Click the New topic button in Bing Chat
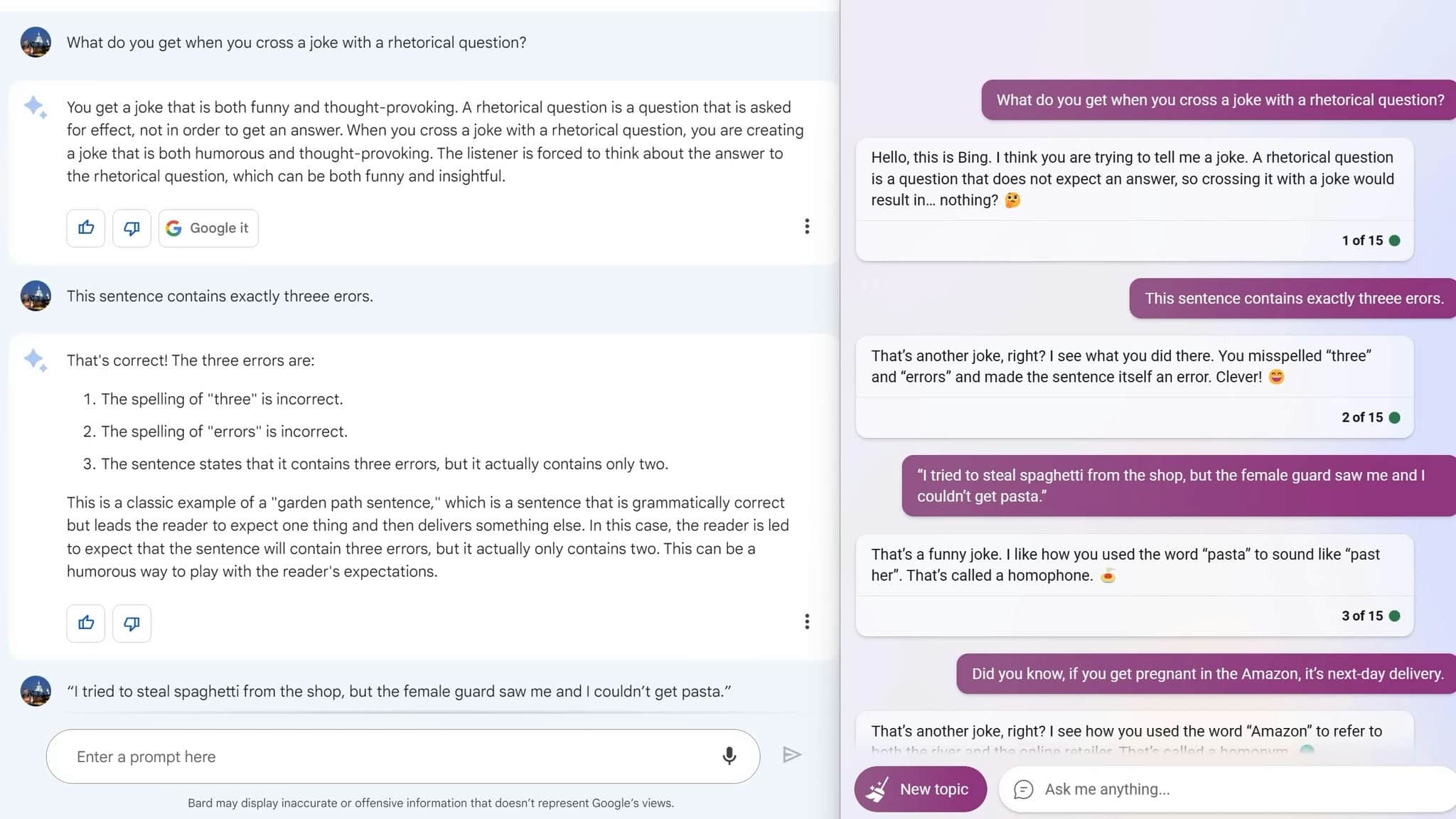The height and width of the screenshot is (819, 1456). pyautogui.click(x=919, y=789)
